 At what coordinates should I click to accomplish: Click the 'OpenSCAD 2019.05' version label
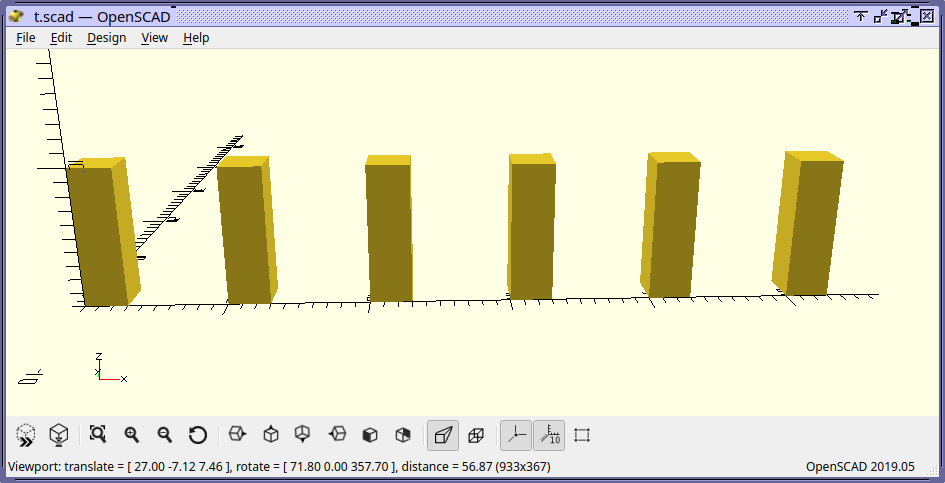860,467
